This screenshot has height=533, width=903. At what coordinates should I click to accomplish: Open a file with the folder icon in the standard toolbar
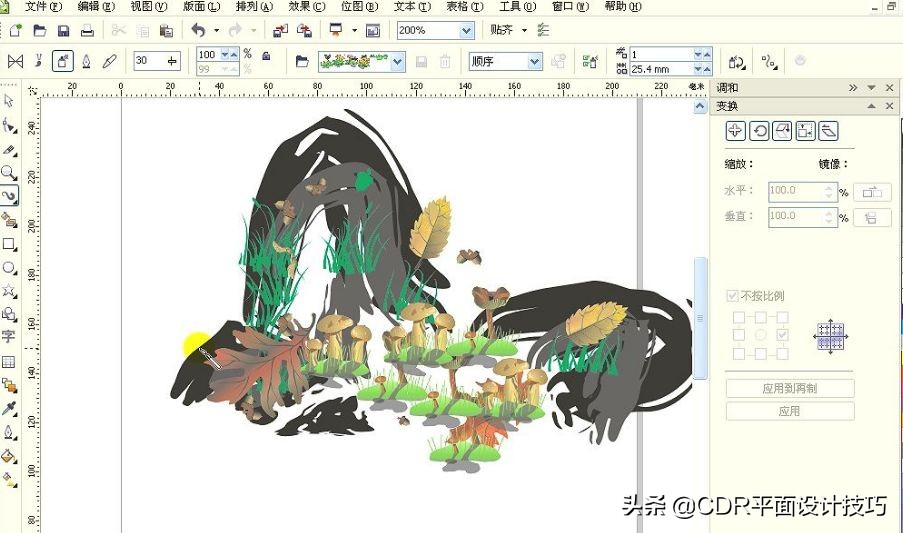pyautogui.click(x=40, y=31)
